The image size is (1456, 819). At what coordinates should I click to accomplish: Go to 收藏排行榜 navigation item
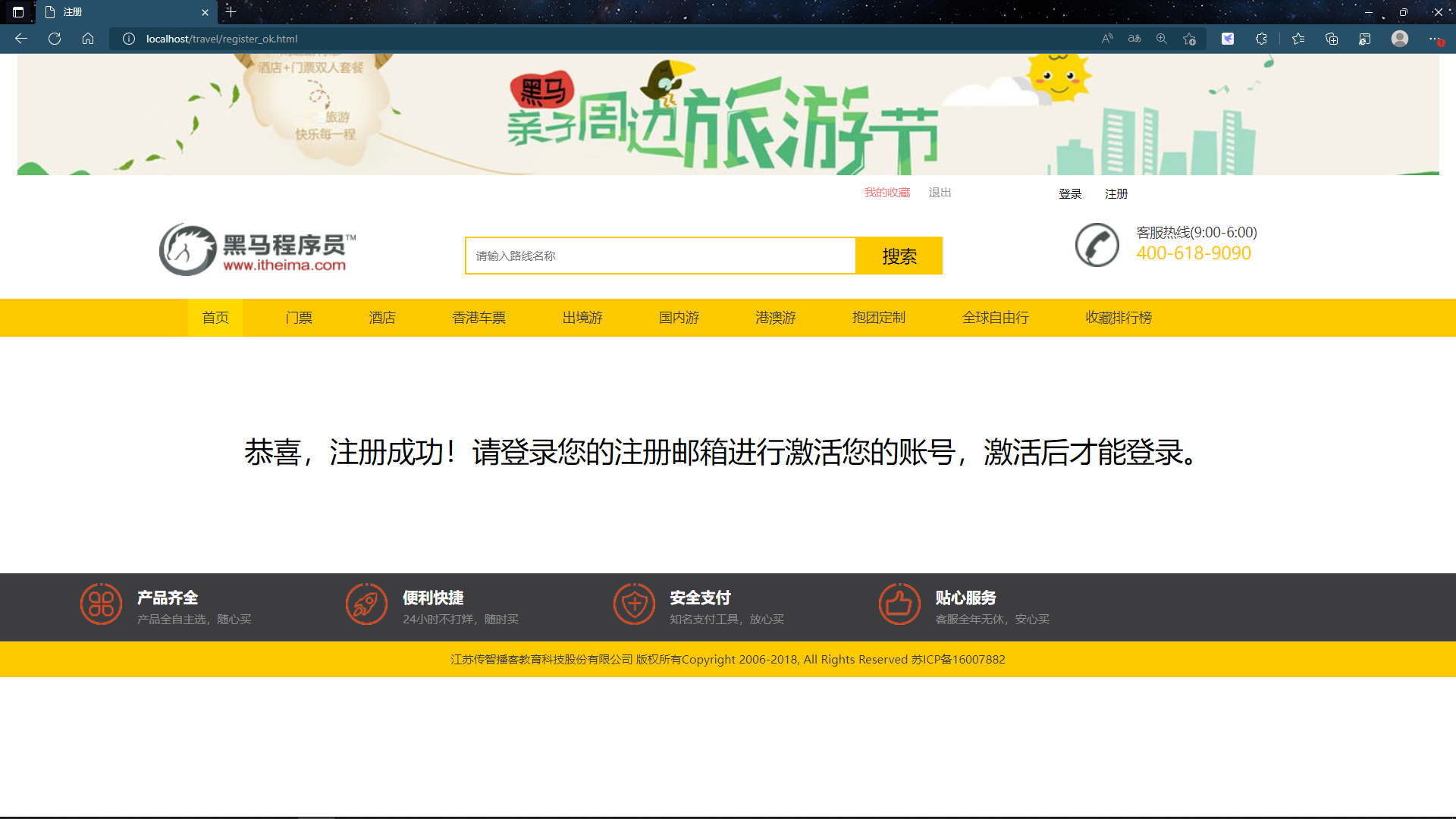pyautogui.click(x=1119, y=318)
